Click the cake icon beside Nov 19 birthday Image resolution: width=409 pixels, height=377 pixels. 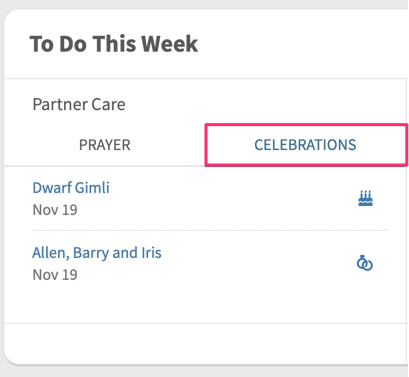[365, 198]
